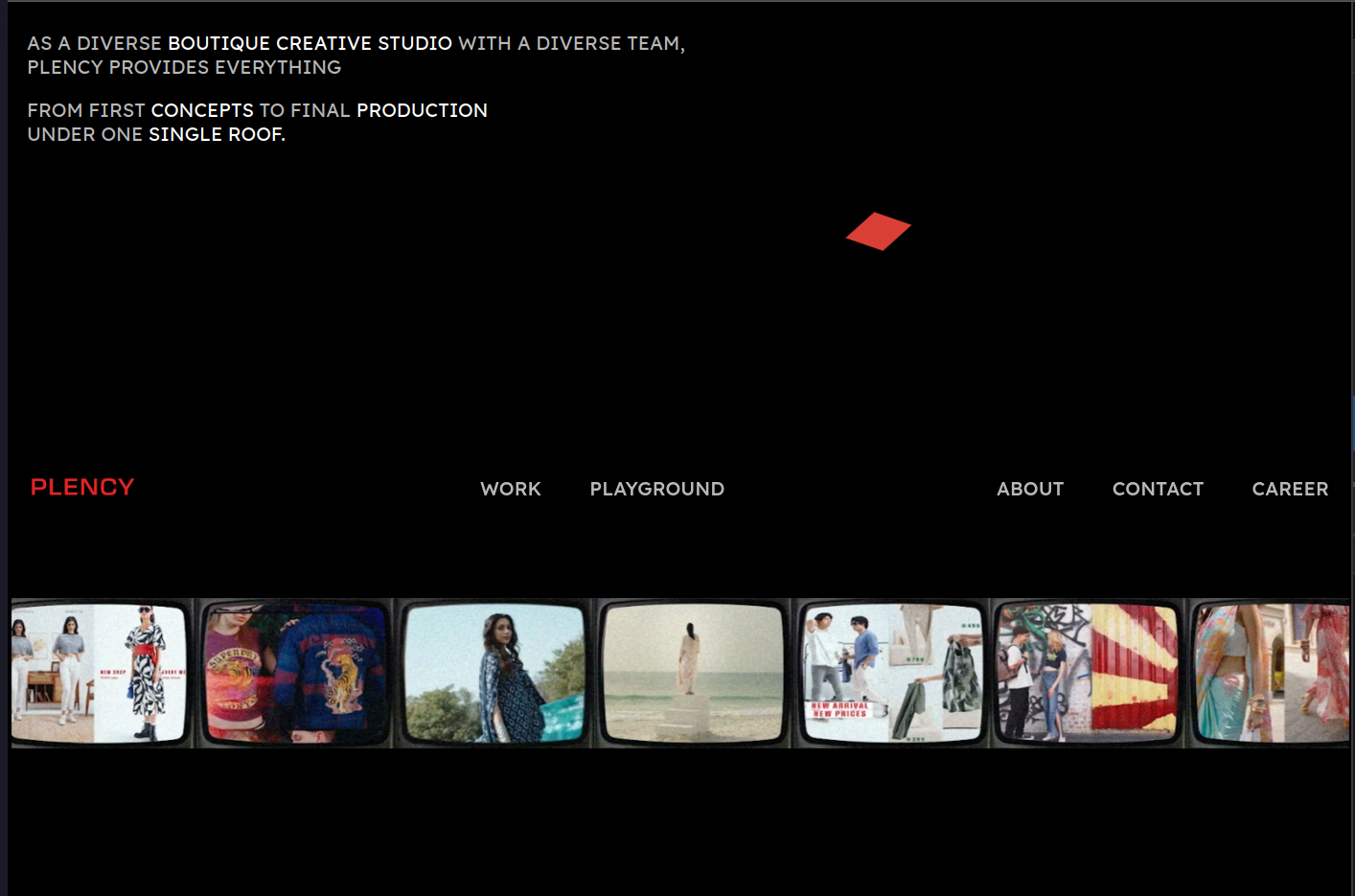Navigate to the CONTACT page
Image resolution: width=1355 pixels, height=896 pixels.
click(x=1157, y=489)
